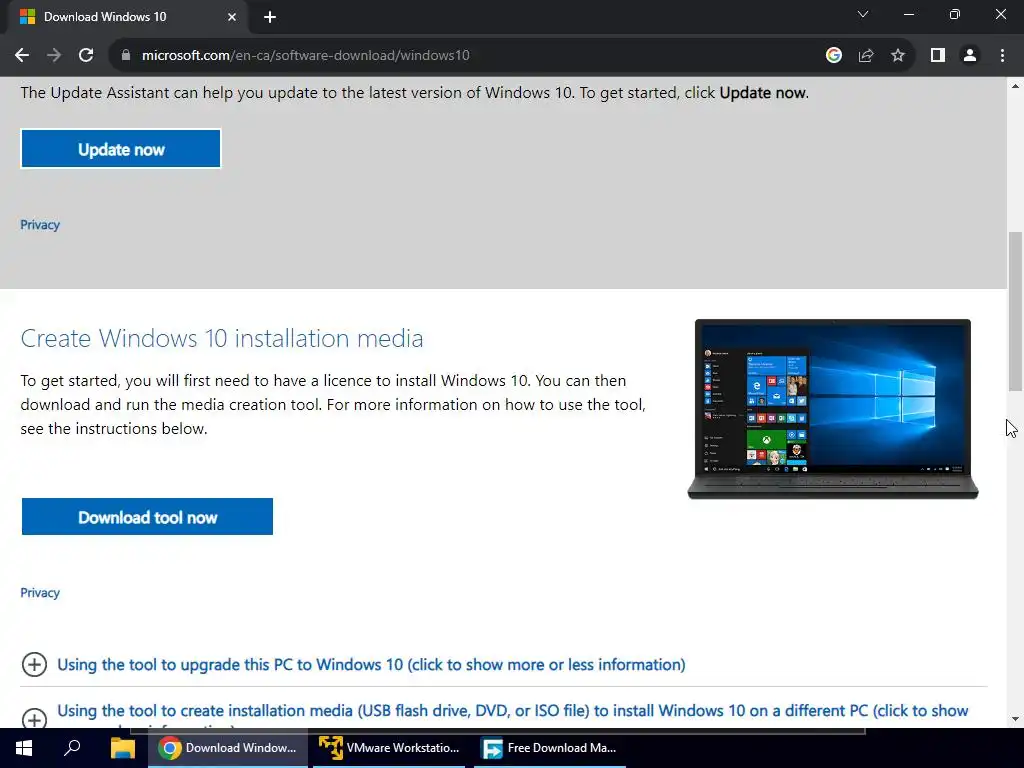This screenshot has height=768, width=1024.
Task: Open a new browser tab
Action: tap(270, 17)
